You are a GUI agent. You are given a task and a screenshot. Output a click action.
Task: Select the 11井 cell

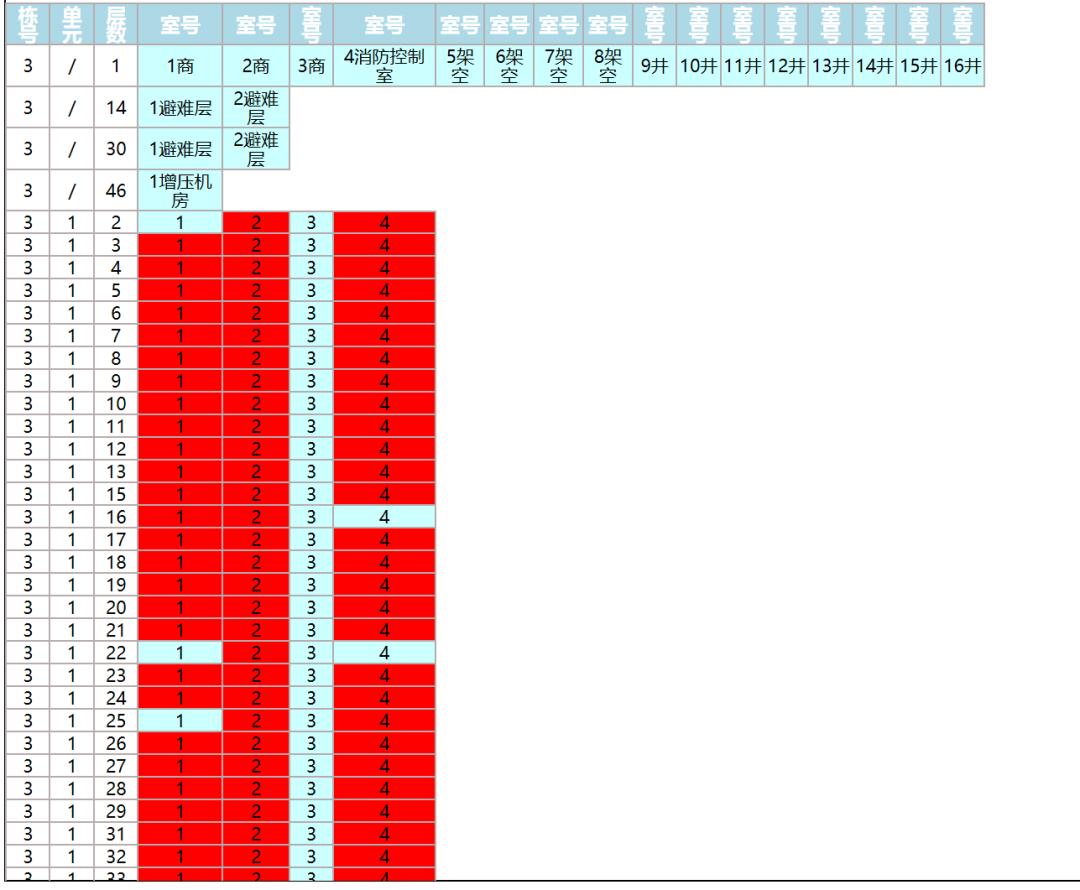pyautogui.click(x=742, y=66)
